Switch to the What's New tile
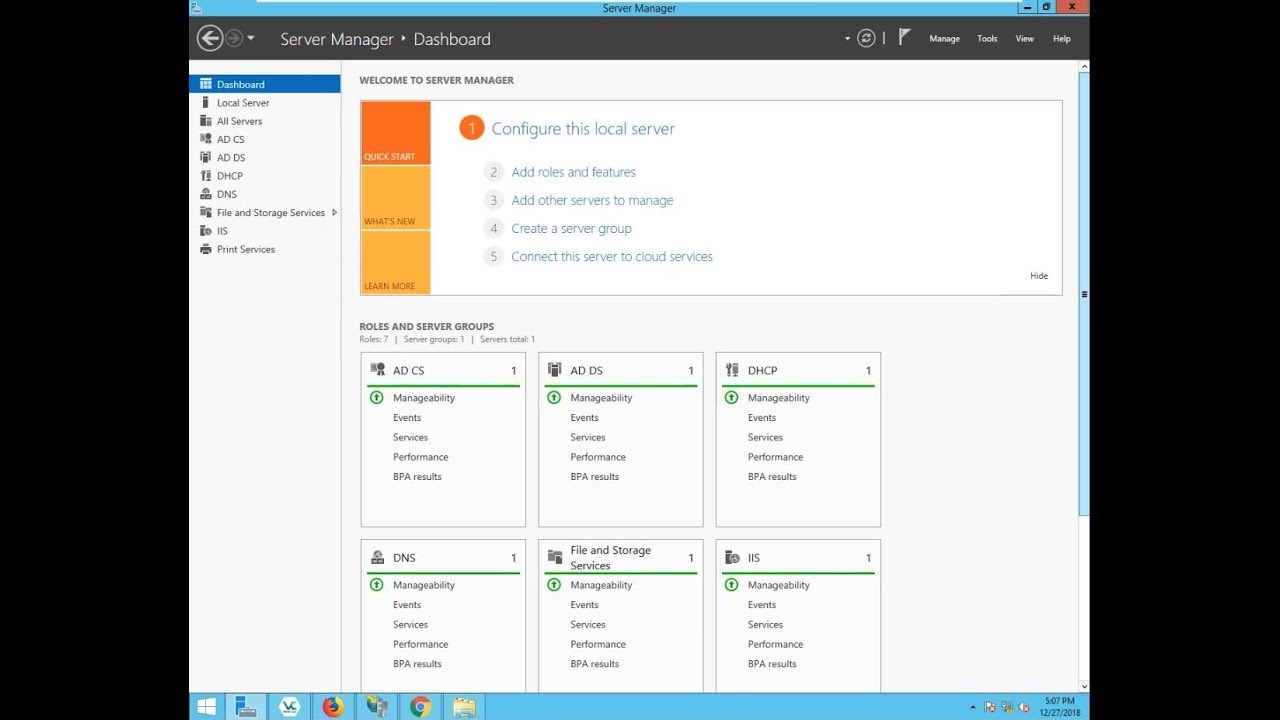This screenshot has width=1280, height=720. (396, 198)
